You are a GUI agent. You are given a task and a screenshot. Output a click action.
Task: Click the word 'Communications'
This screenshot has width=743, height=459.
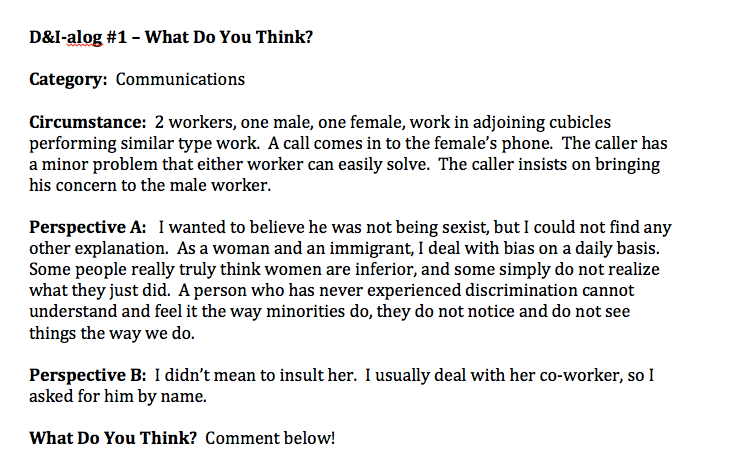(180, 79)
